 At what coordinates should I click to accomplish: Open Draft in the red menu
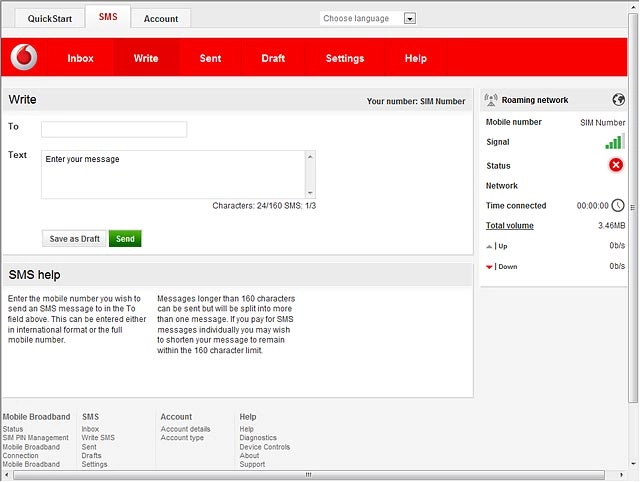(x=273, y=58)
